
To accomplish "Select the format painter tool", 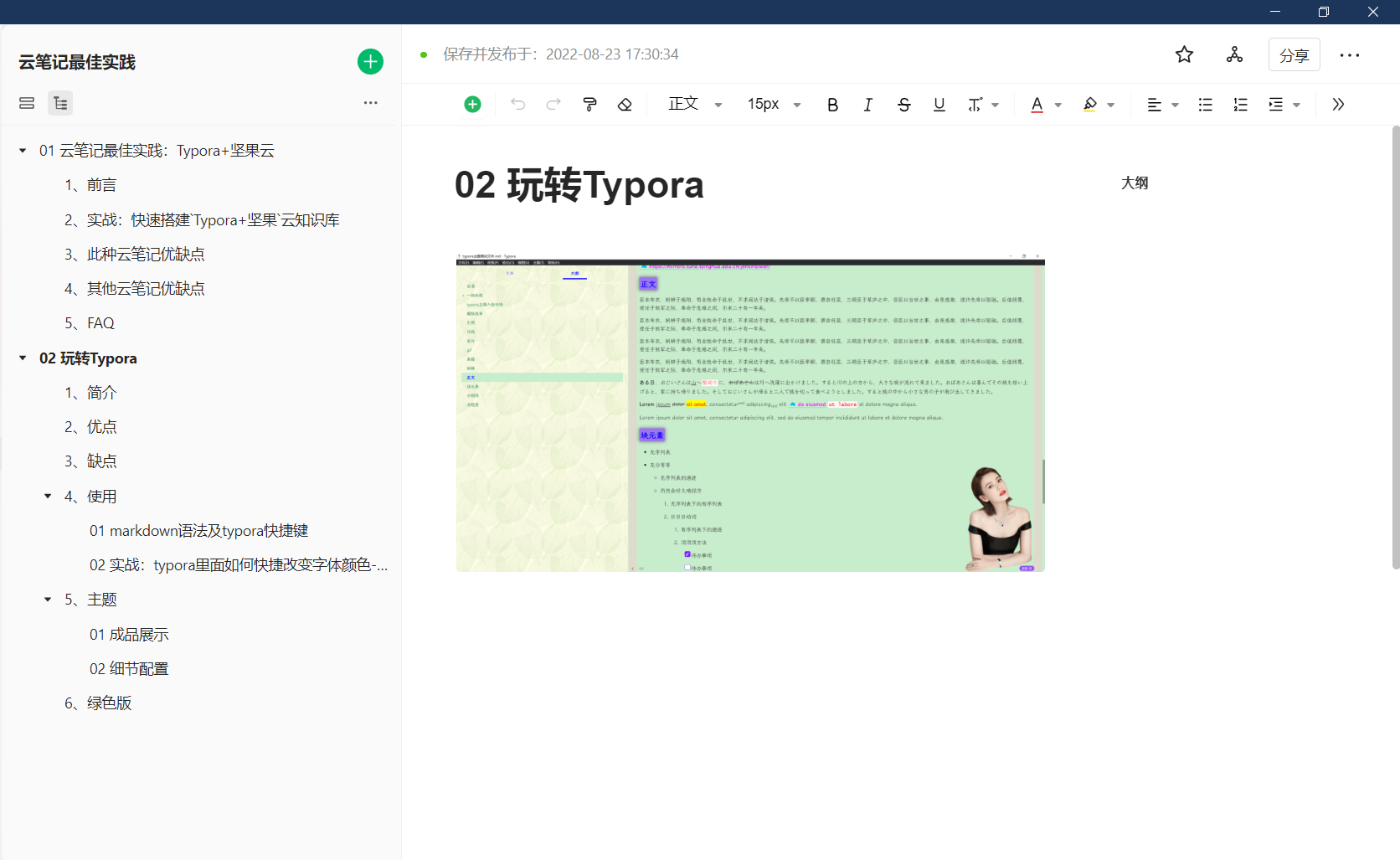I will [x=589, y=104].
